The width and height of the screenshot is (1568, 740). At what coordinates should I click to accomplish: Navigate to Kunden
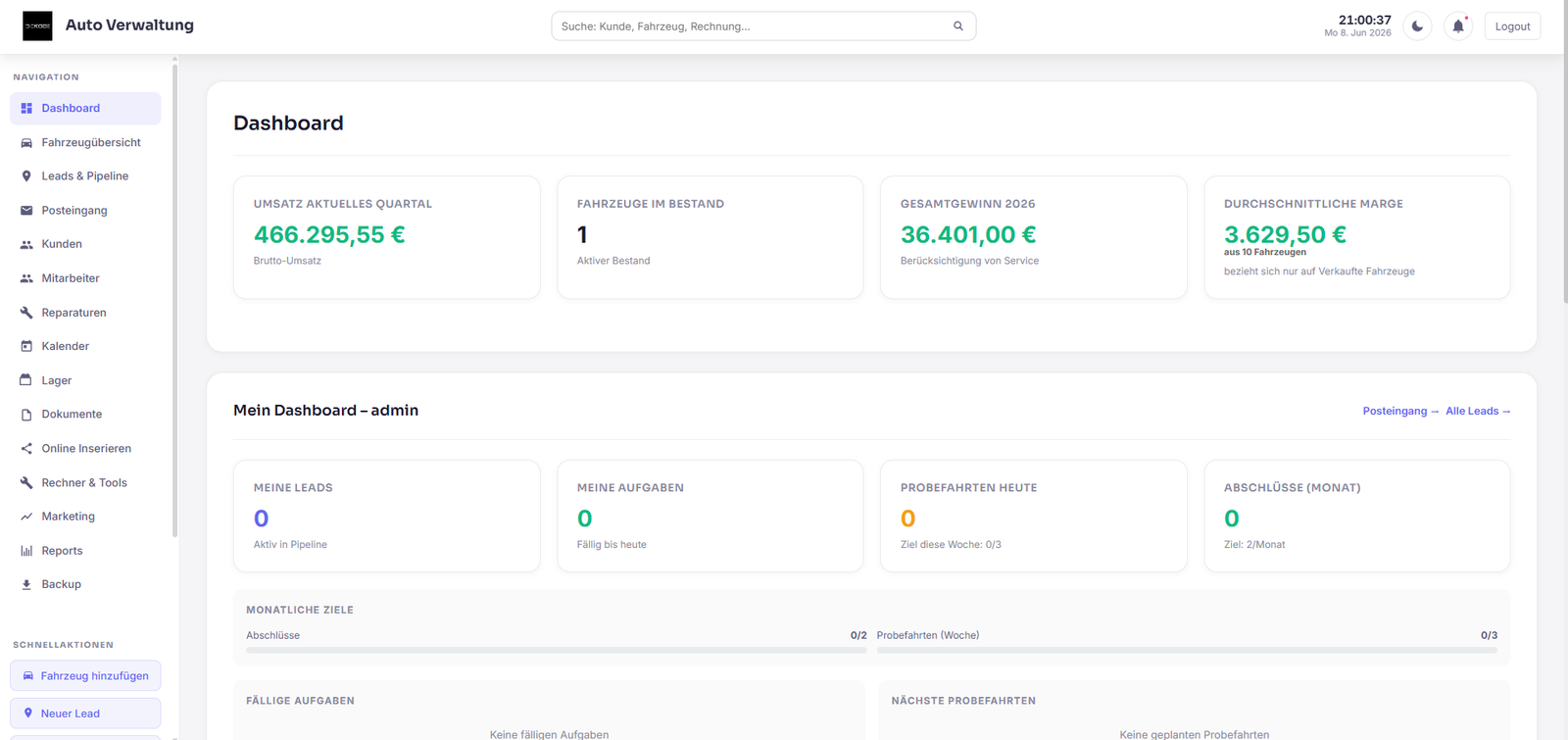[x=85, y=244]
